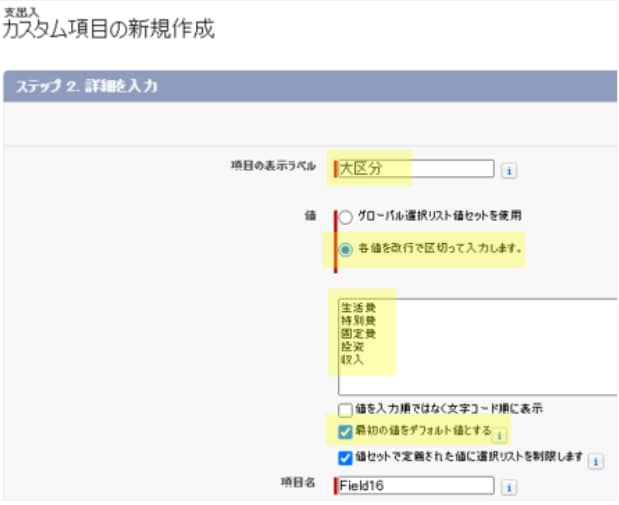Click the 特別費 line in values box
Viewport: 619px width, 505px height.
[358, 321]
